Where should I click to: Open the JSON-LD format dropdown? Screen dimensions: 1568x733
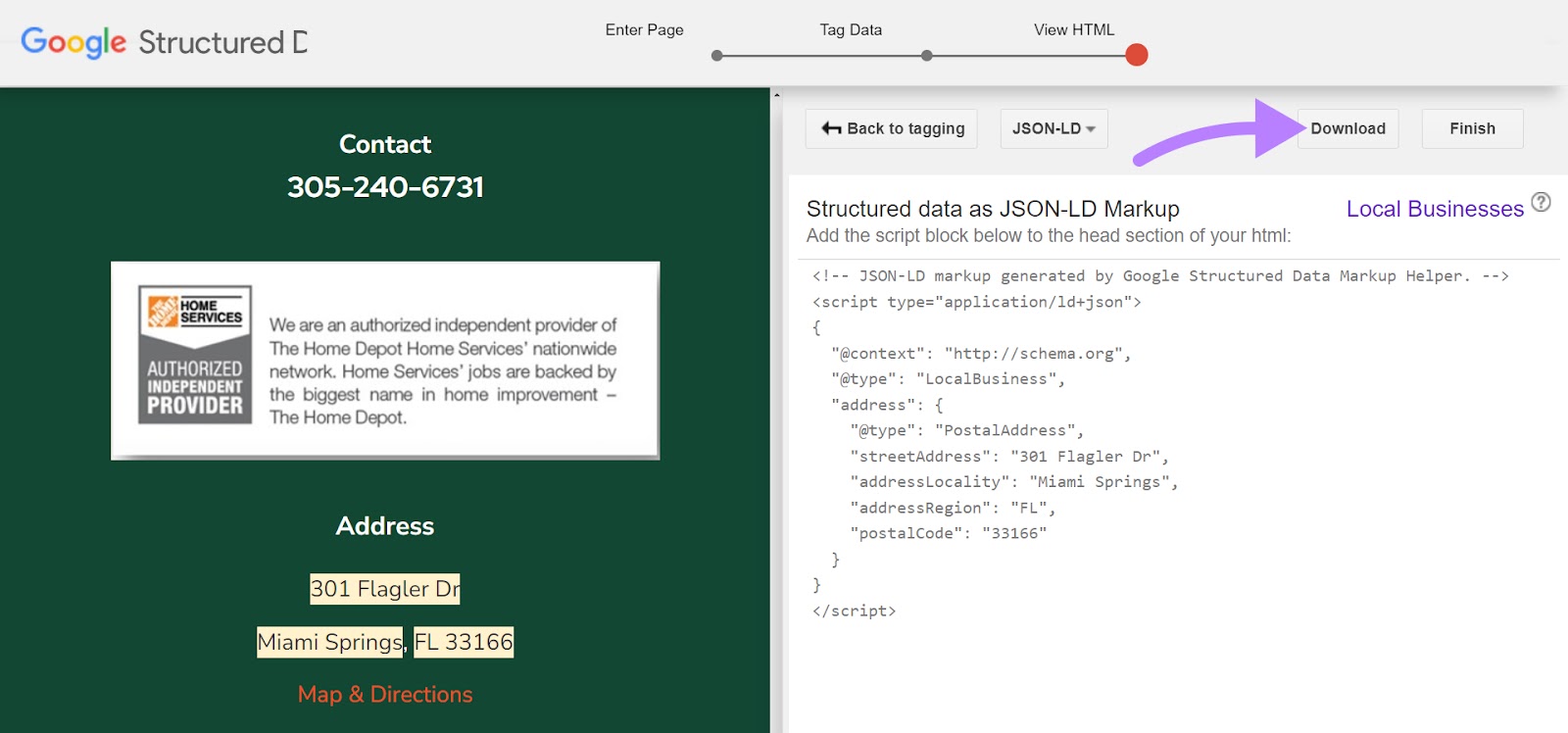click(x=1053, y=128)
